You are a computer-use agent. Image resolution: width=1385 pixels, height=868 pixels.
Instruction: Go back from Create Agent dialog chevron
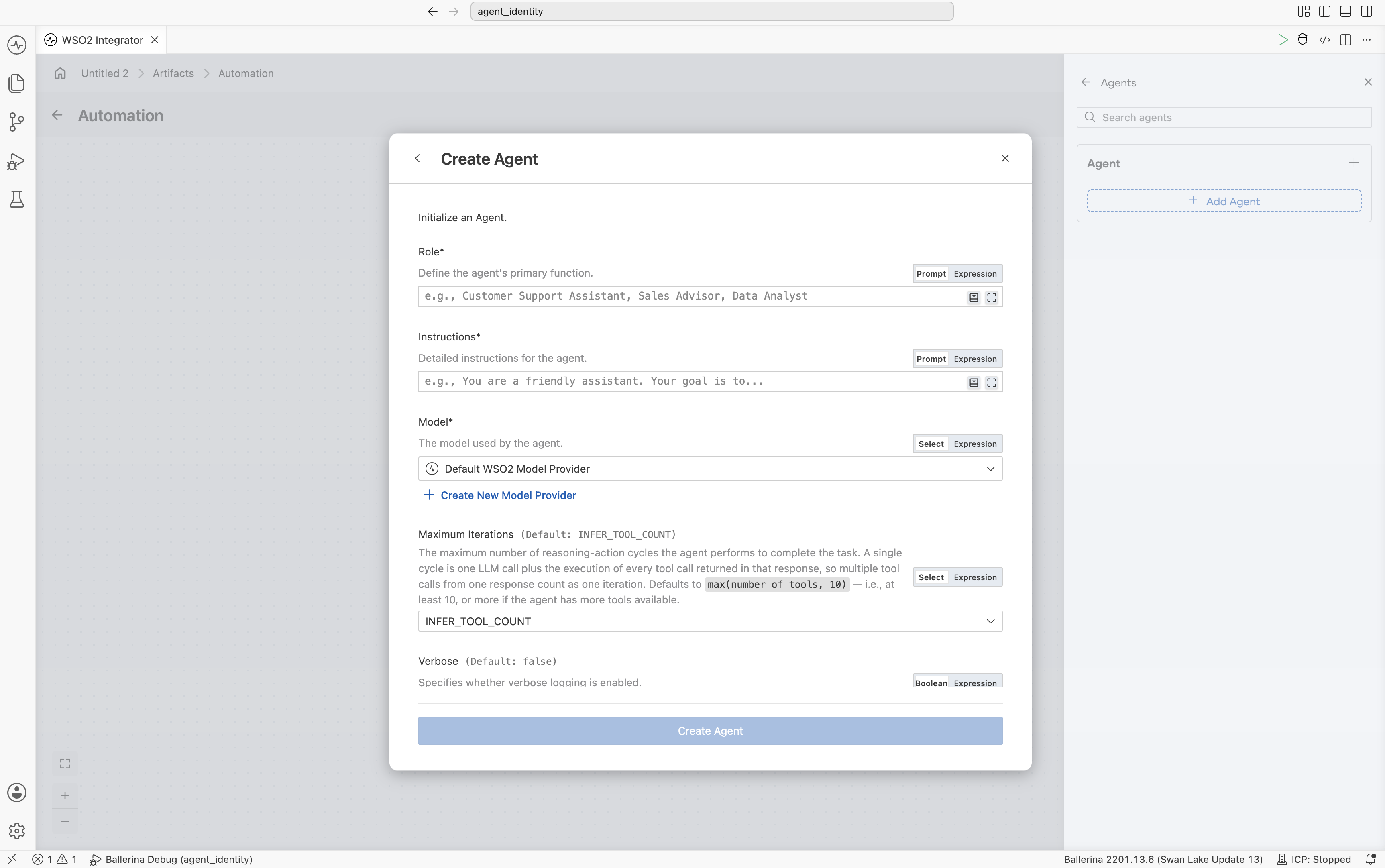tap(417, 159)
